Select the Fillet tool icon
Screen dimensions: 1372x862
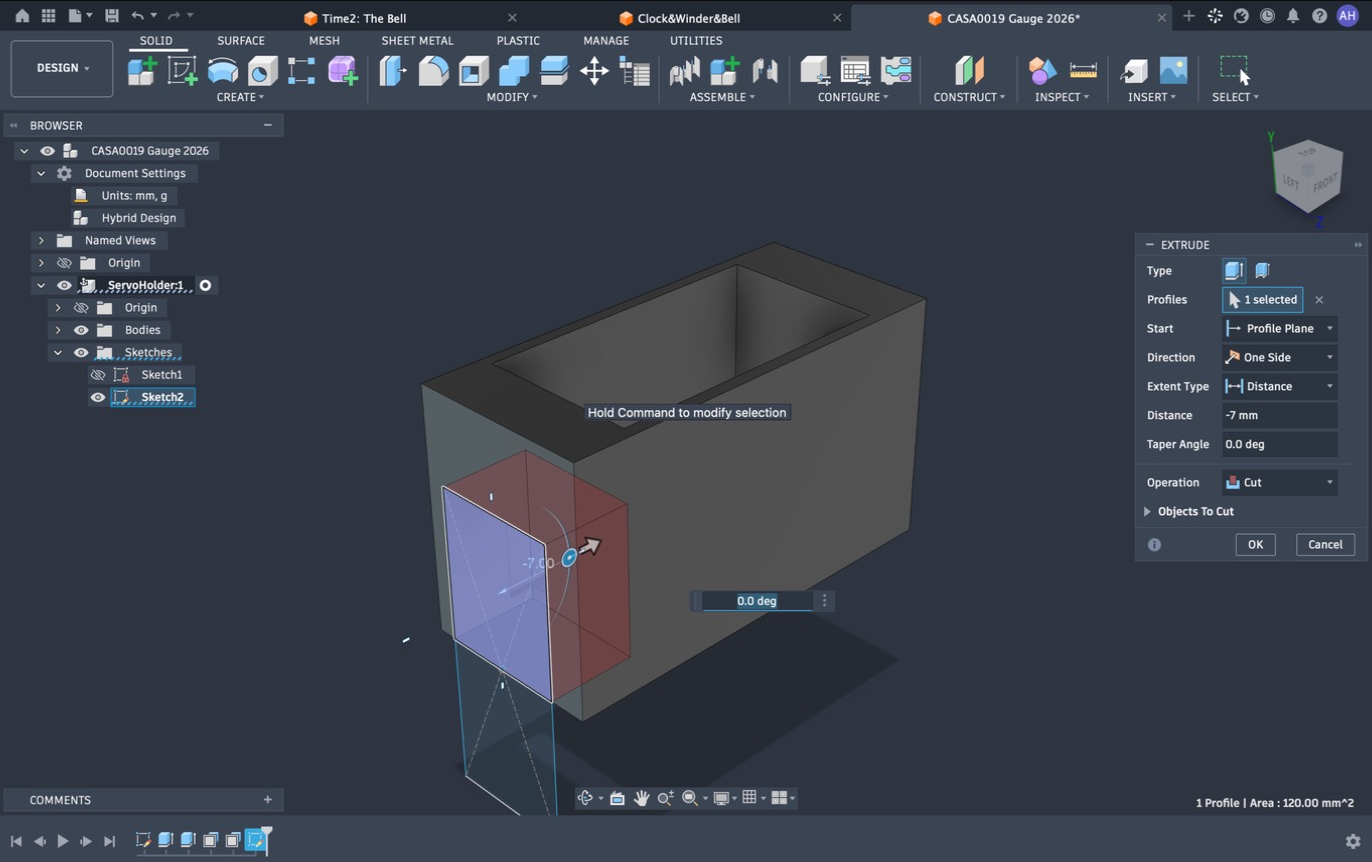click(x=433, y=70)
